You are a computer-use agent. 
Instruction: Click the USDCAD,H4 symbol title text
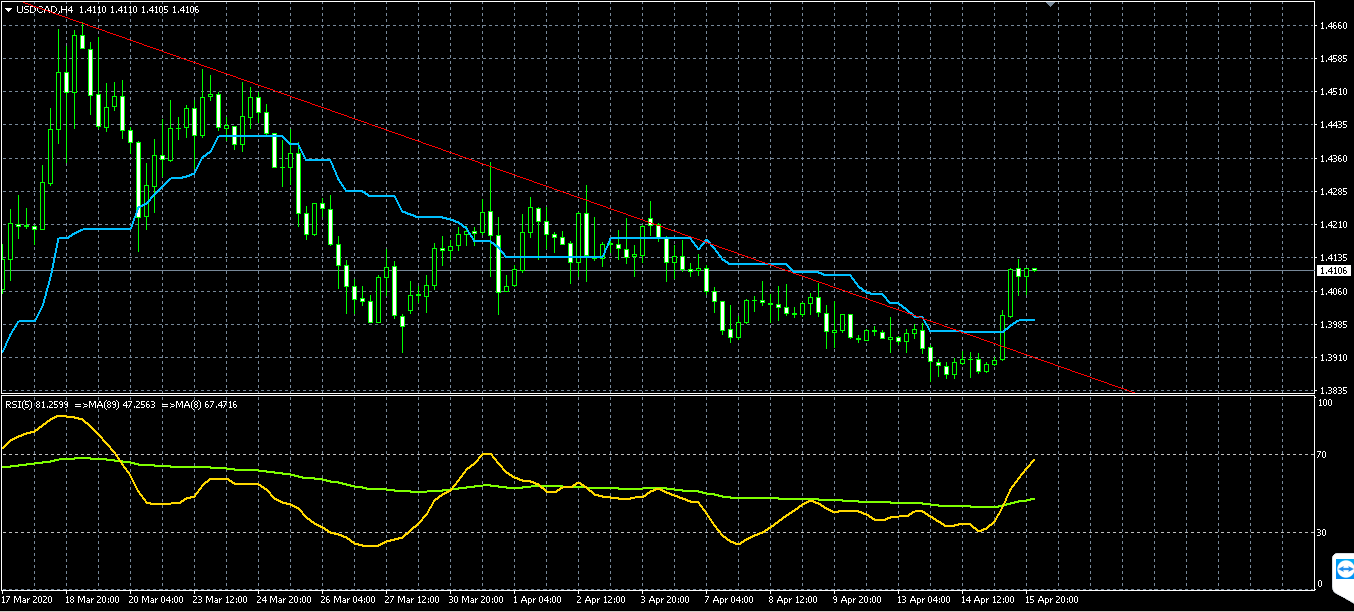coord(44,9)
